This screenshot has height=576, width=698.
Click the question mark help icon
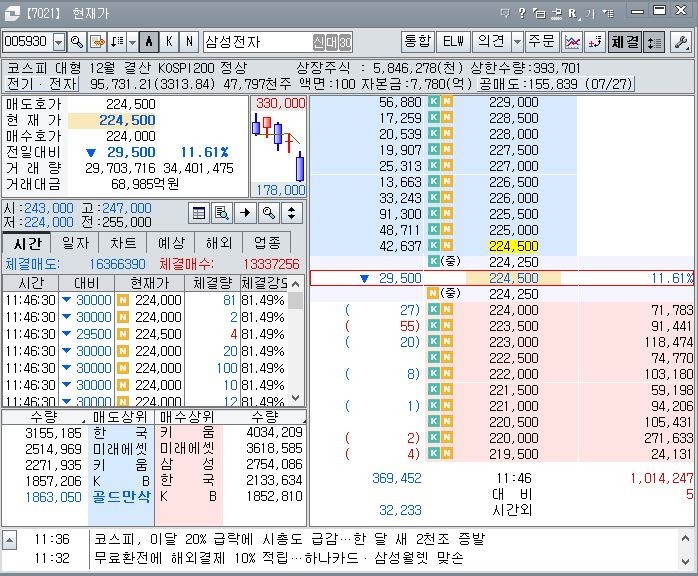coord(522,13)
